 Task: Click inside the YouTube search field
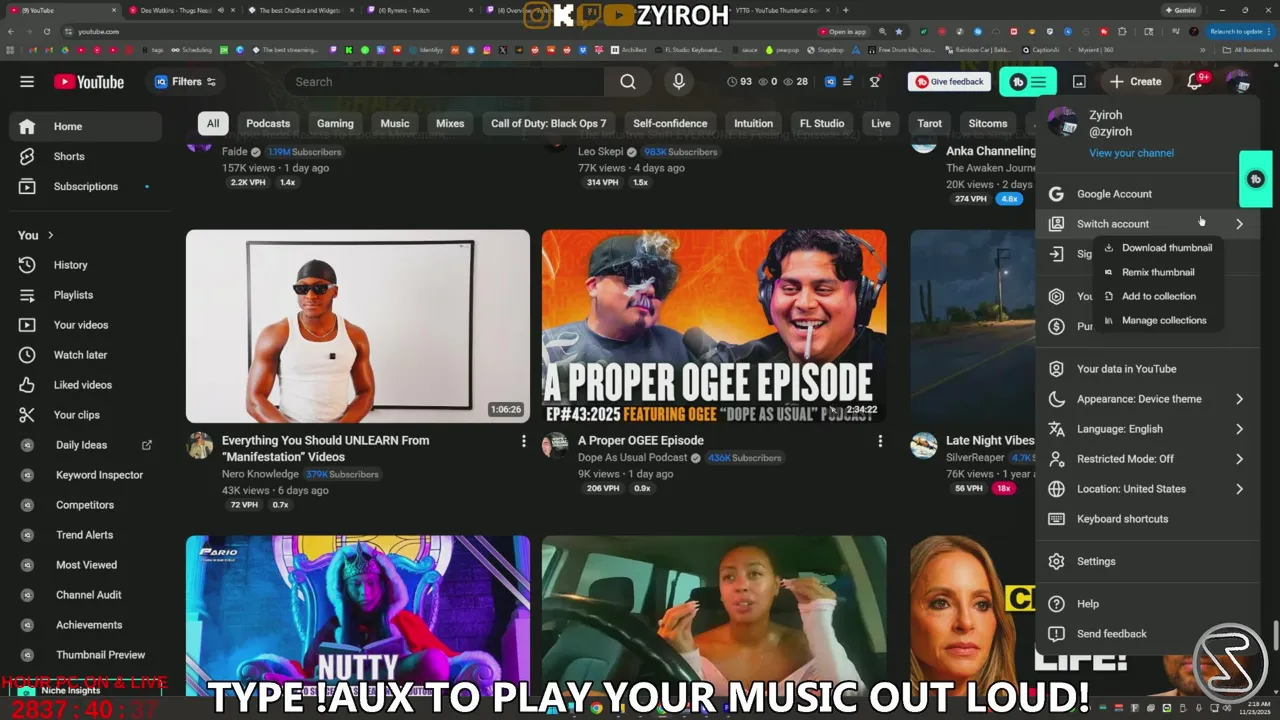pyautogui.click(x=445, y=82)
